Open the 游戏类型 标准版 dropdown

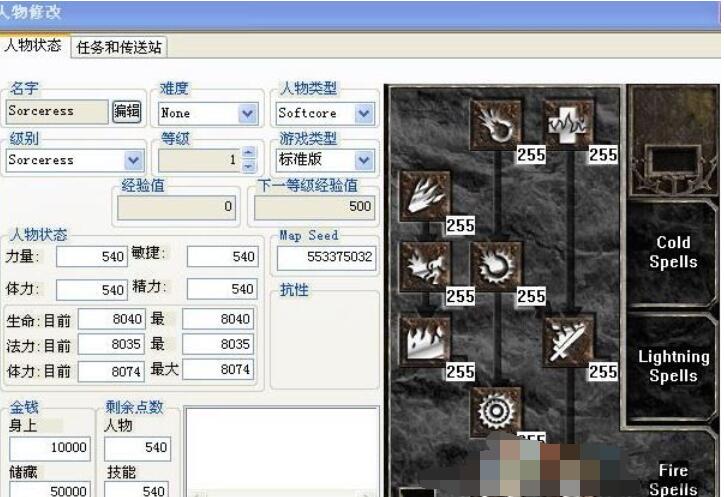325,160
